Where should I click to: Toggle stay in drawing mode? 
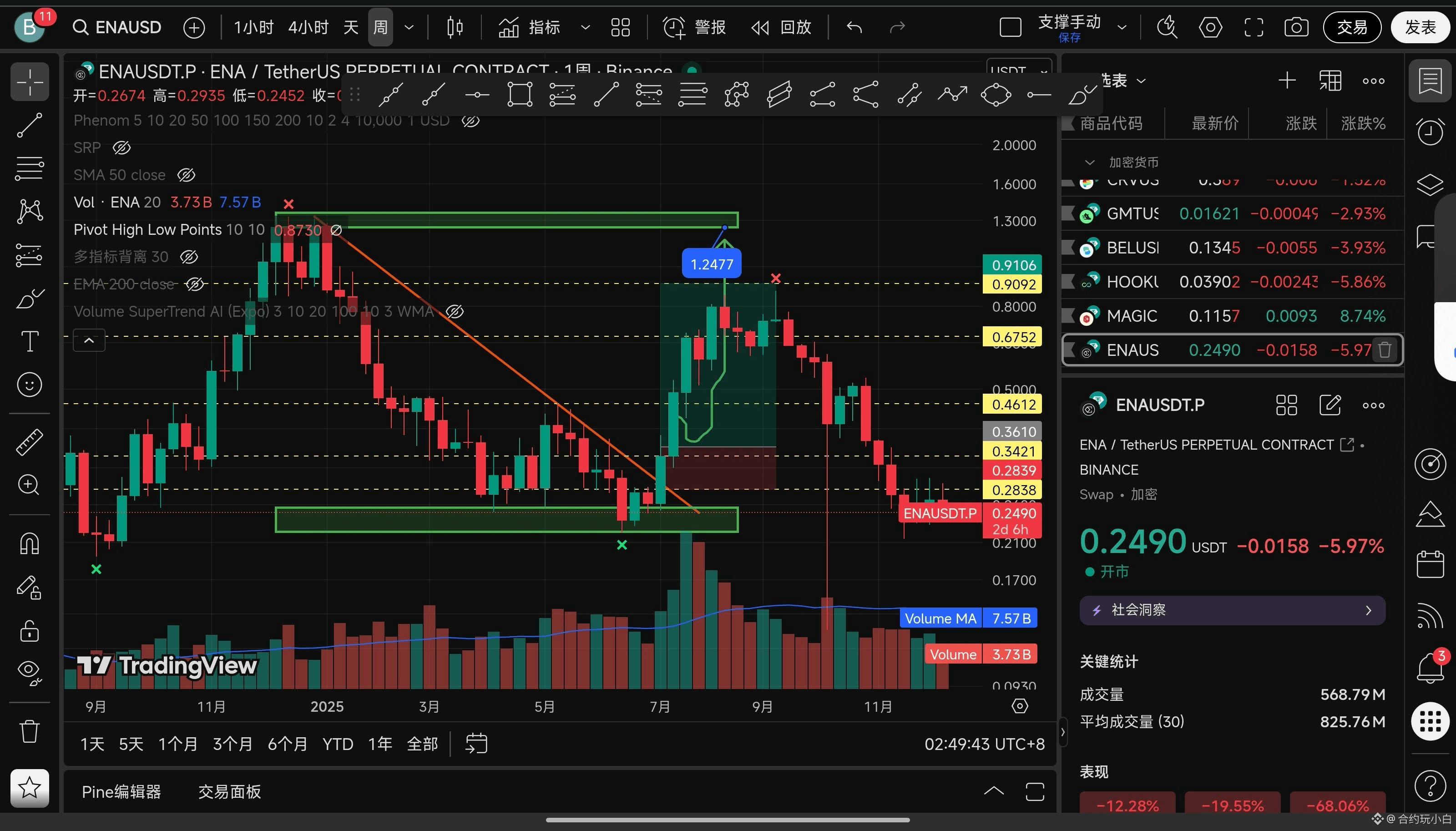point(30,587)
